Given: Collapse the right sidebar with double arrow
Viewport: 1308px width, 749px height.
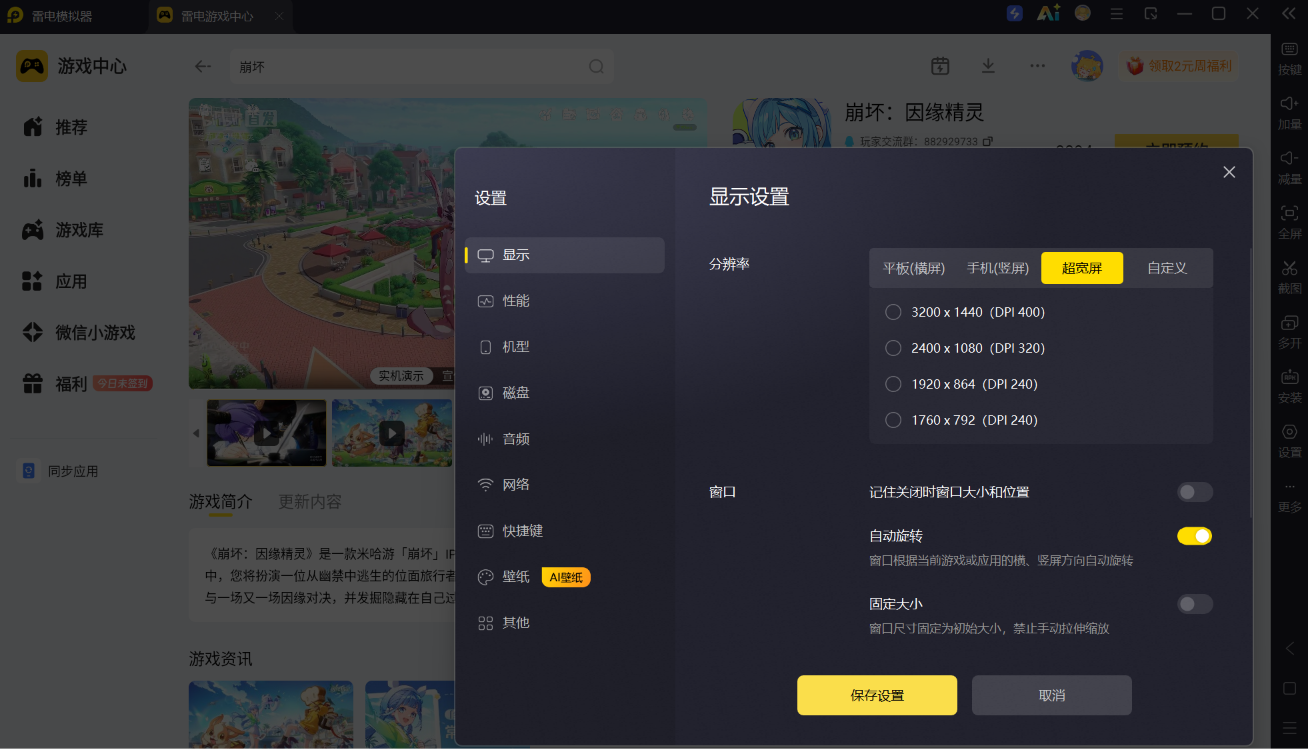Looking at the screenshot, I should [x=1289, y=13].
